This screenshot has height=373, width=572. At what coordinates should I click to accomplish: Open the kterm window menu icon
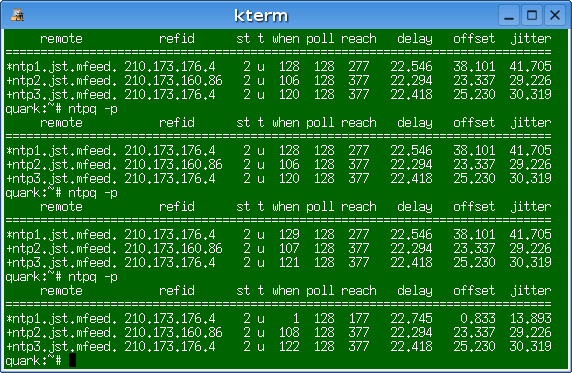[17, 15]
